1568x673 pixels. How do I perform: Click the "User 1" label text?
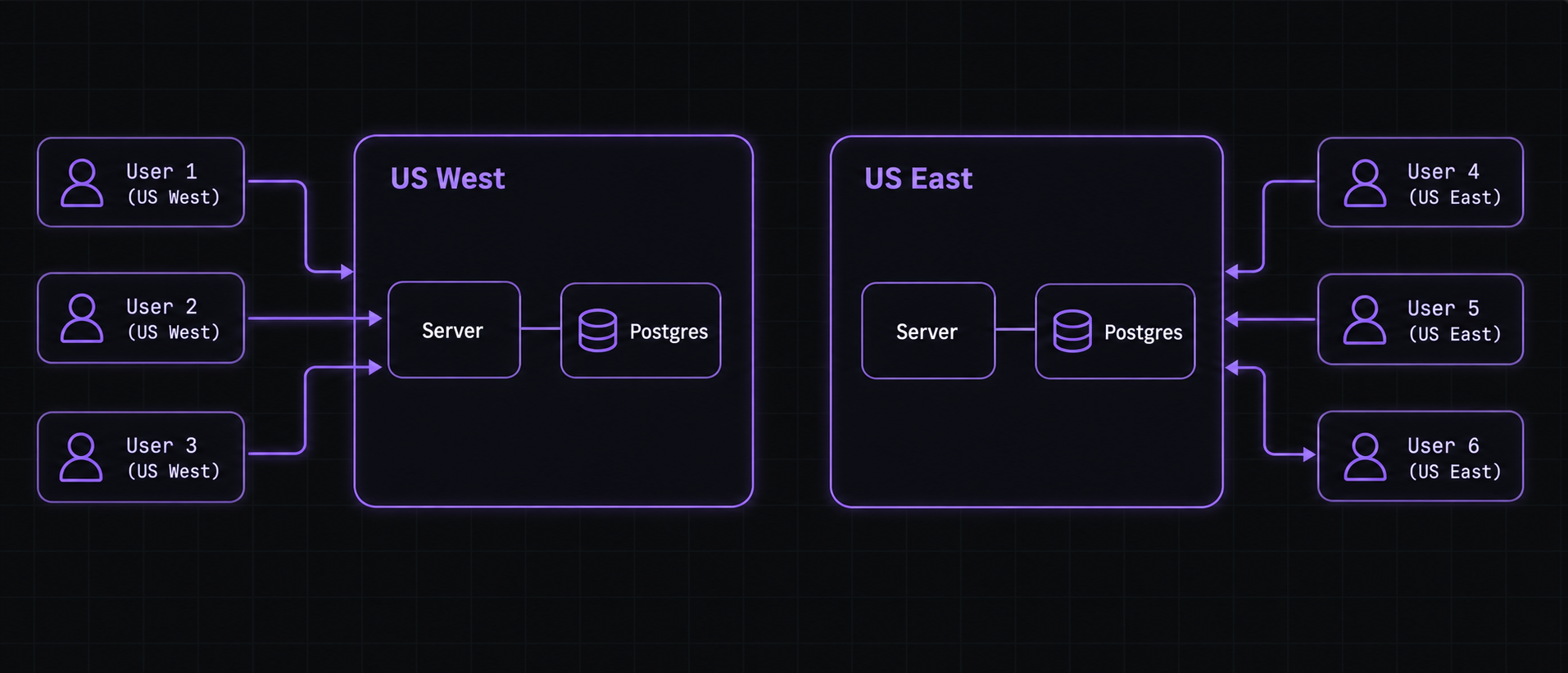click(x=161, y=171)
